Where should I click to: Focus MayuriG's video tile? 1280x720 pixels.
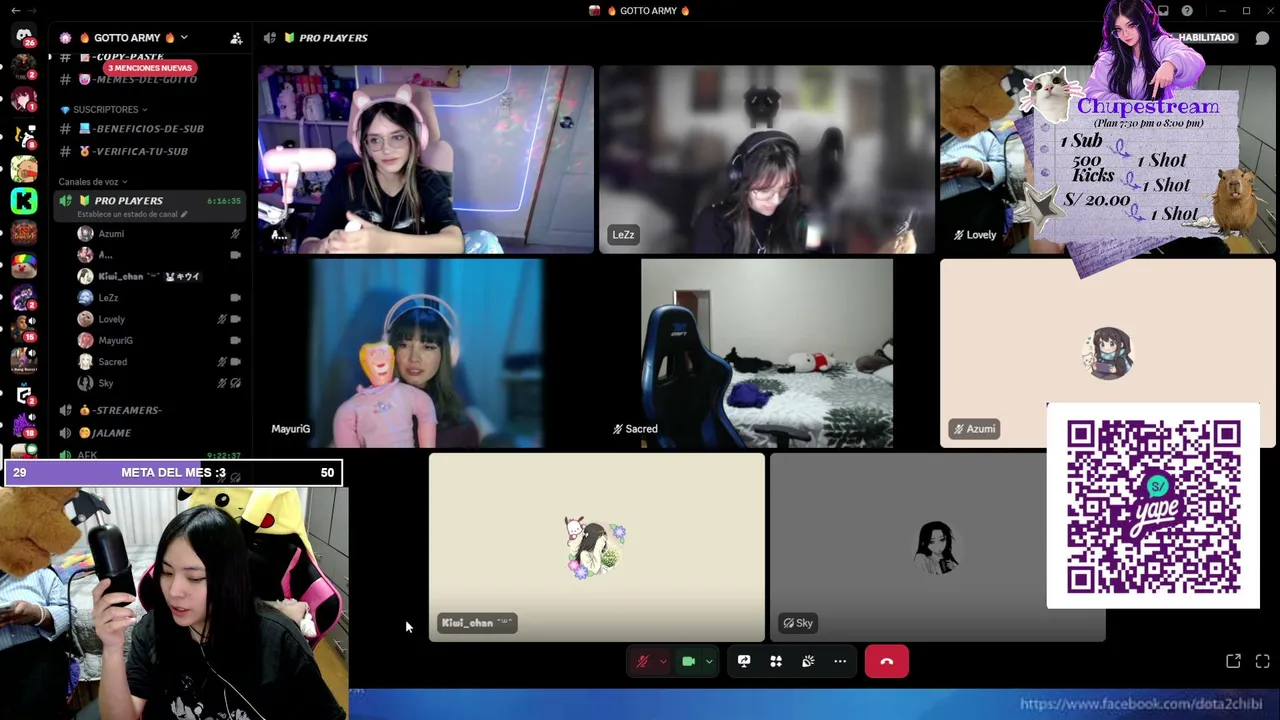point(426,353)
